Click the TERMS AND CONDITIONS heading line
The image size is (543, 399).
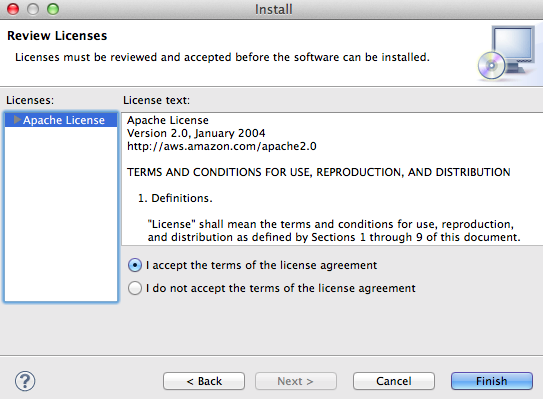pyautogui.click(x=319, y=172)
